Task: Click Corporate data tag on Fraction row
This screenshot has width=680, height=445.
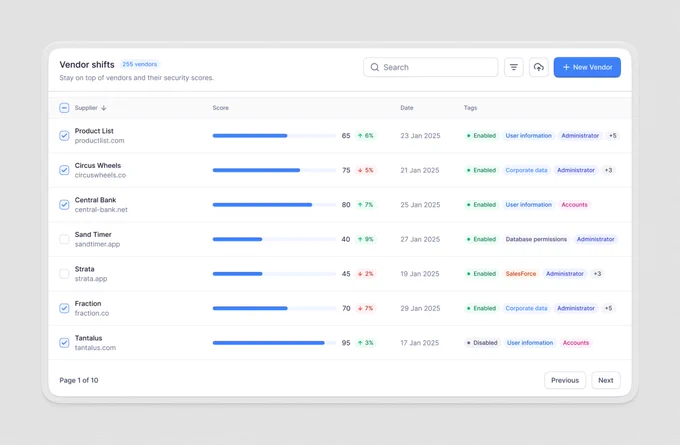Action: pos(526,308)
